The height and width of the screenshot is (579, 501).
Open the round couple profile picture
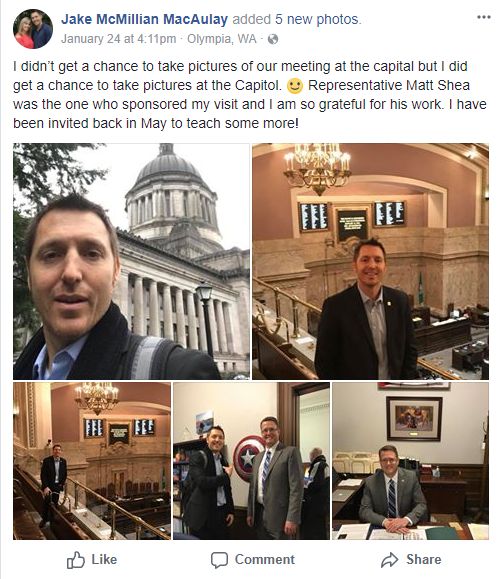tap(33, 29)
